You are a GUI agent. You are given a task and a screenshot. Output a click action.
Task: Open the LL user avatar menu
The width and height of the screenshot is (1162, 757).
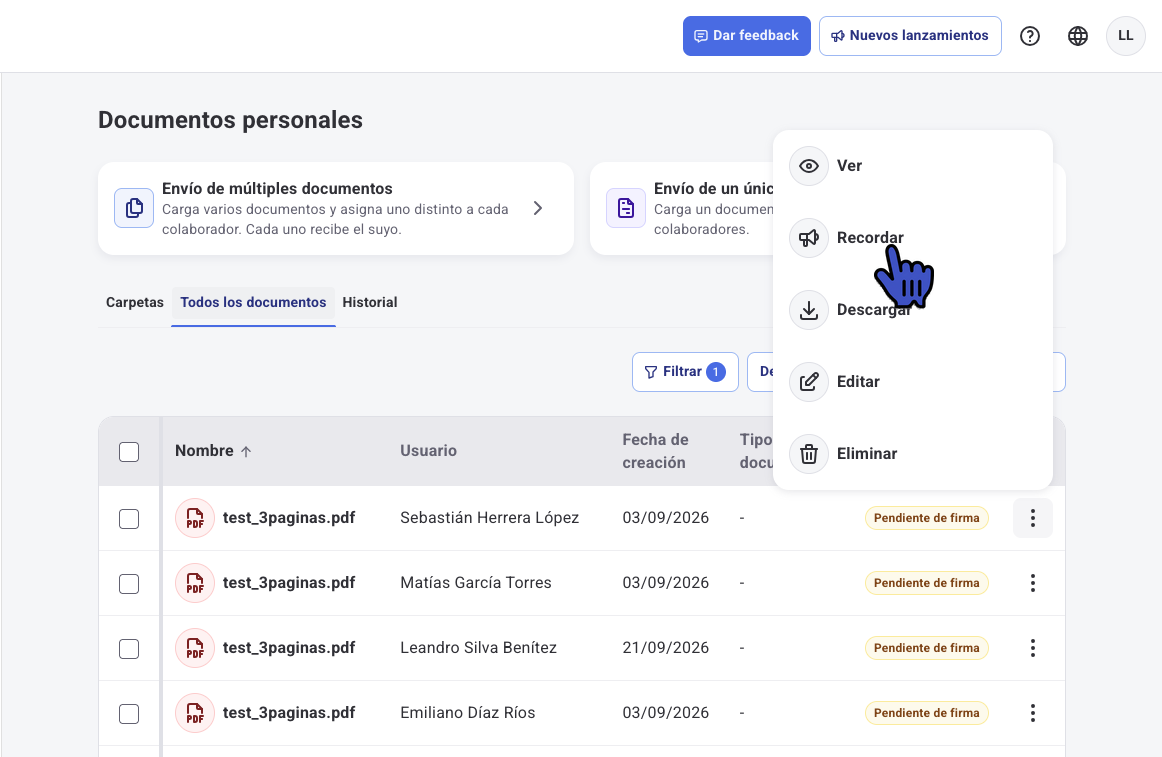tap(1126, 36)
